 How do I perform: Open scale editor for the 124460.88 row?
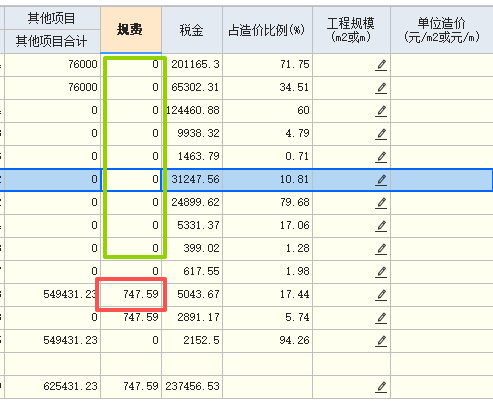381,111
